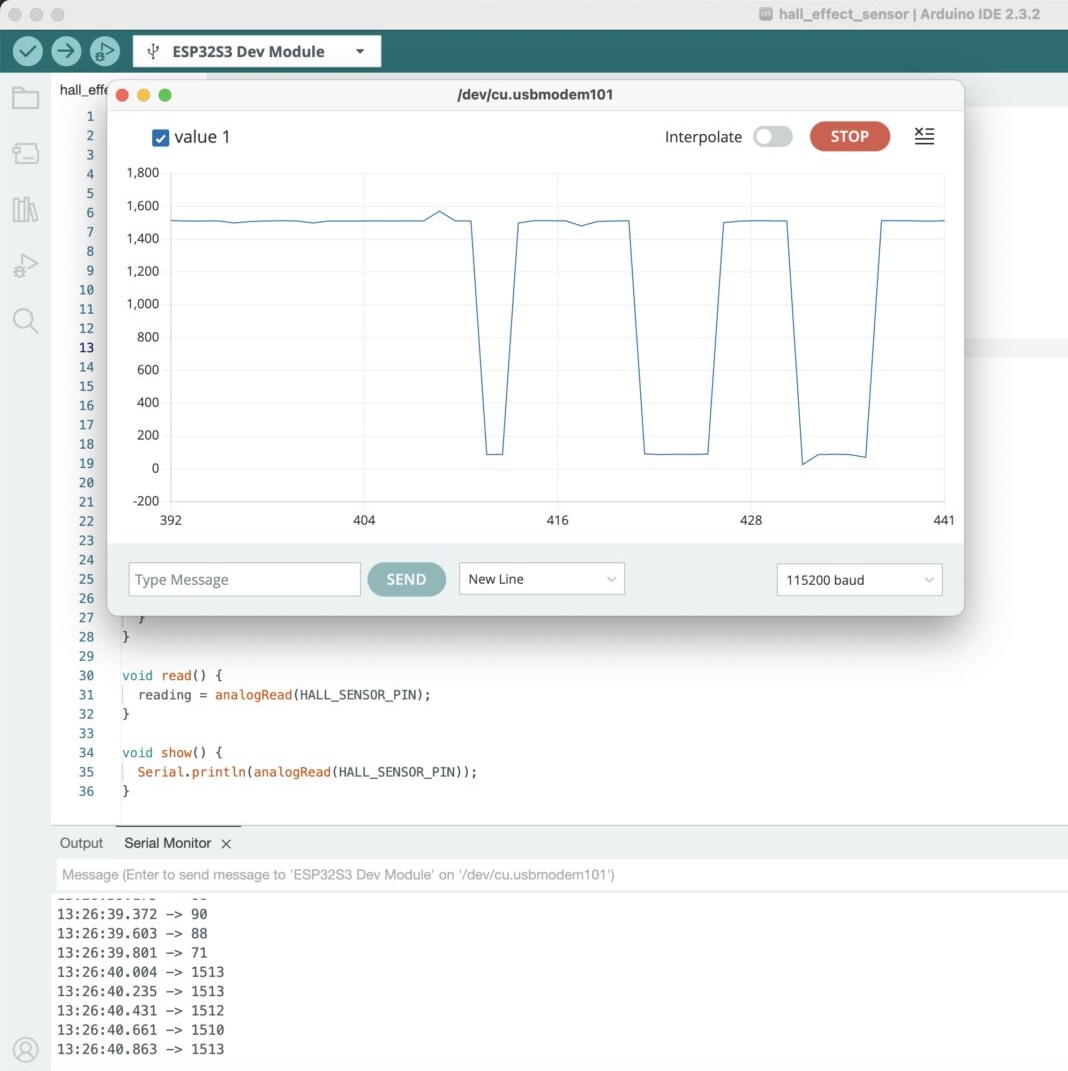Switch to the Output tab
Image resolution: width=1068 pixels, height=1071 pixels.
[80, 843]
